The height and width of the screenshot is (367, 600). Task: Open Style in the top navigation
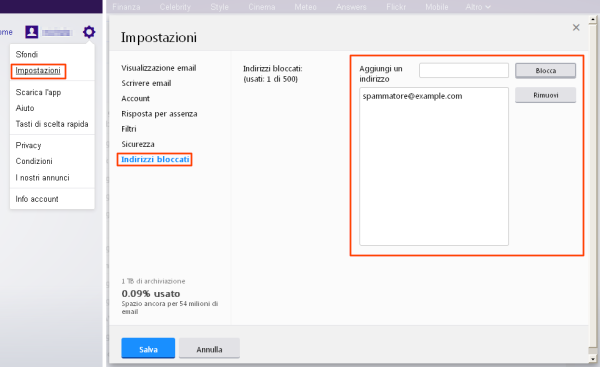point(220,7)
